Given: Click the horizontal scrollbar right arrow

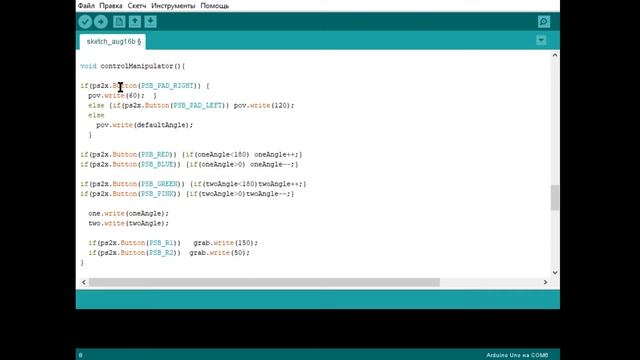Looking at the screenshot, I should coord(545,282).
